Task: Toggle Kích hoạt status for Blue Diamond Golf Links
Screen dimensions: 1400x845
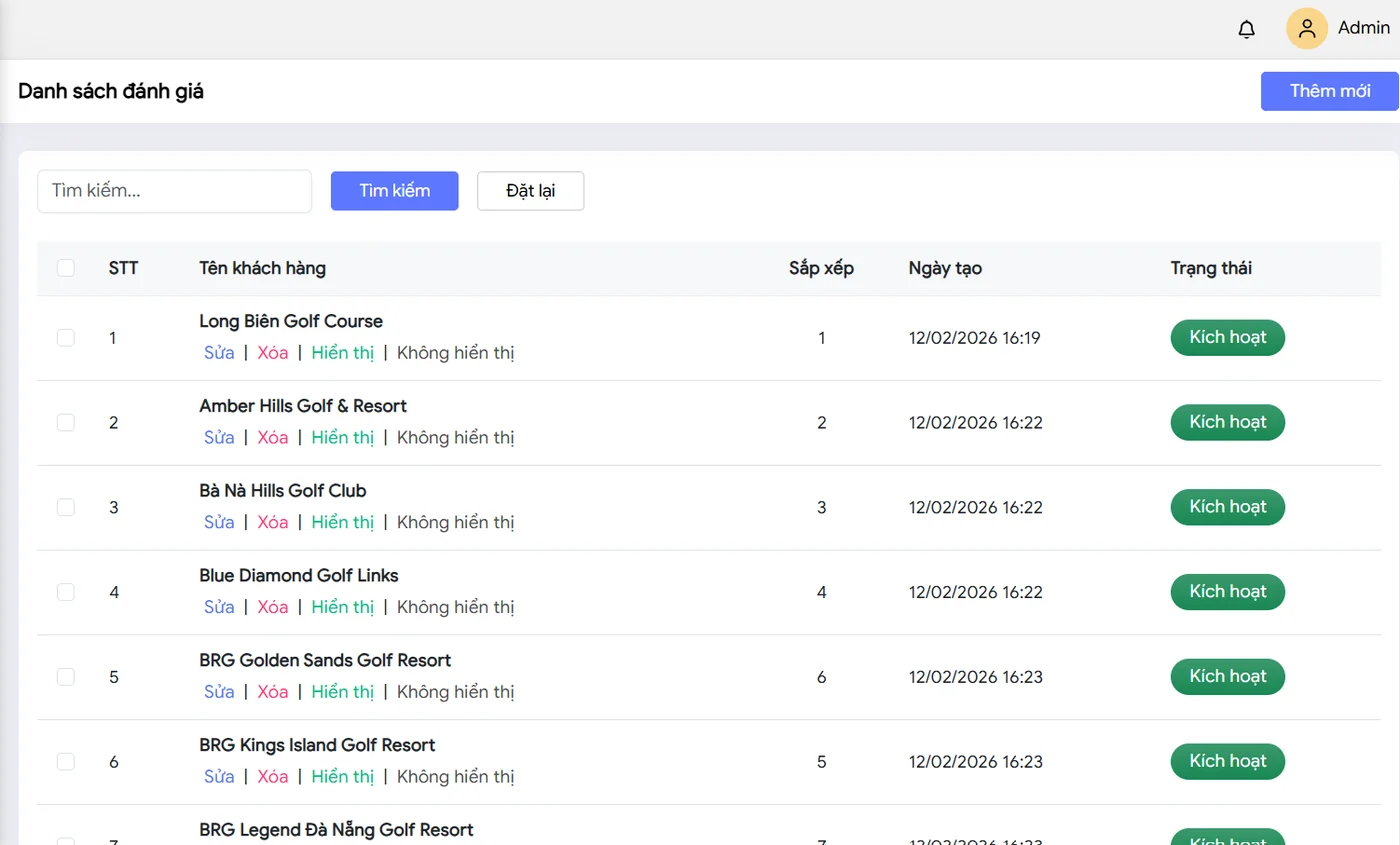Action: pos(1228,592)
